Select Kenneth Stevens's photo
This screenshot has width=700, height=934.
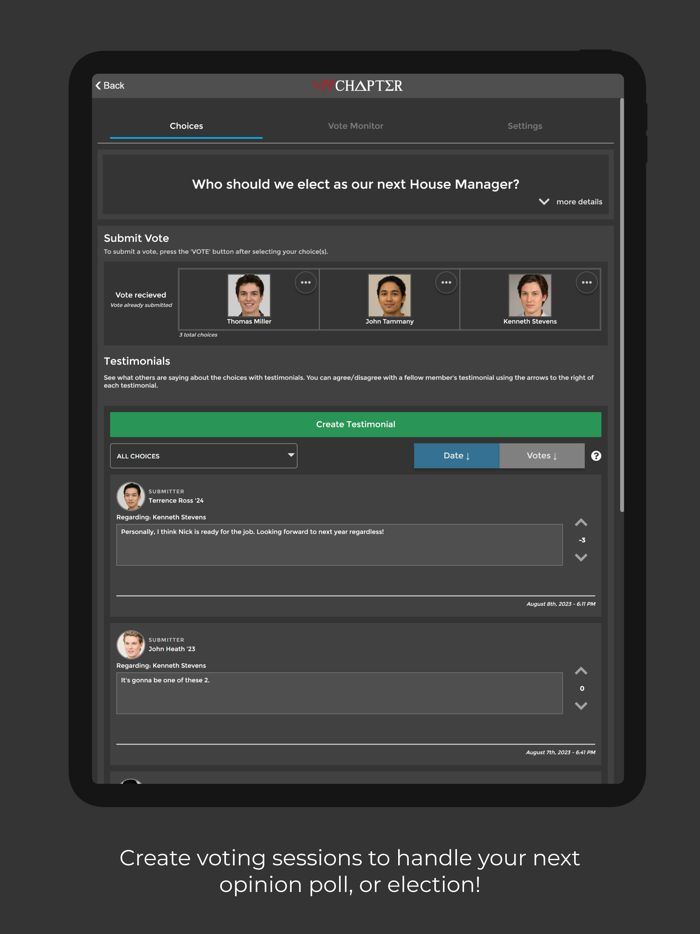click(530, 295)
